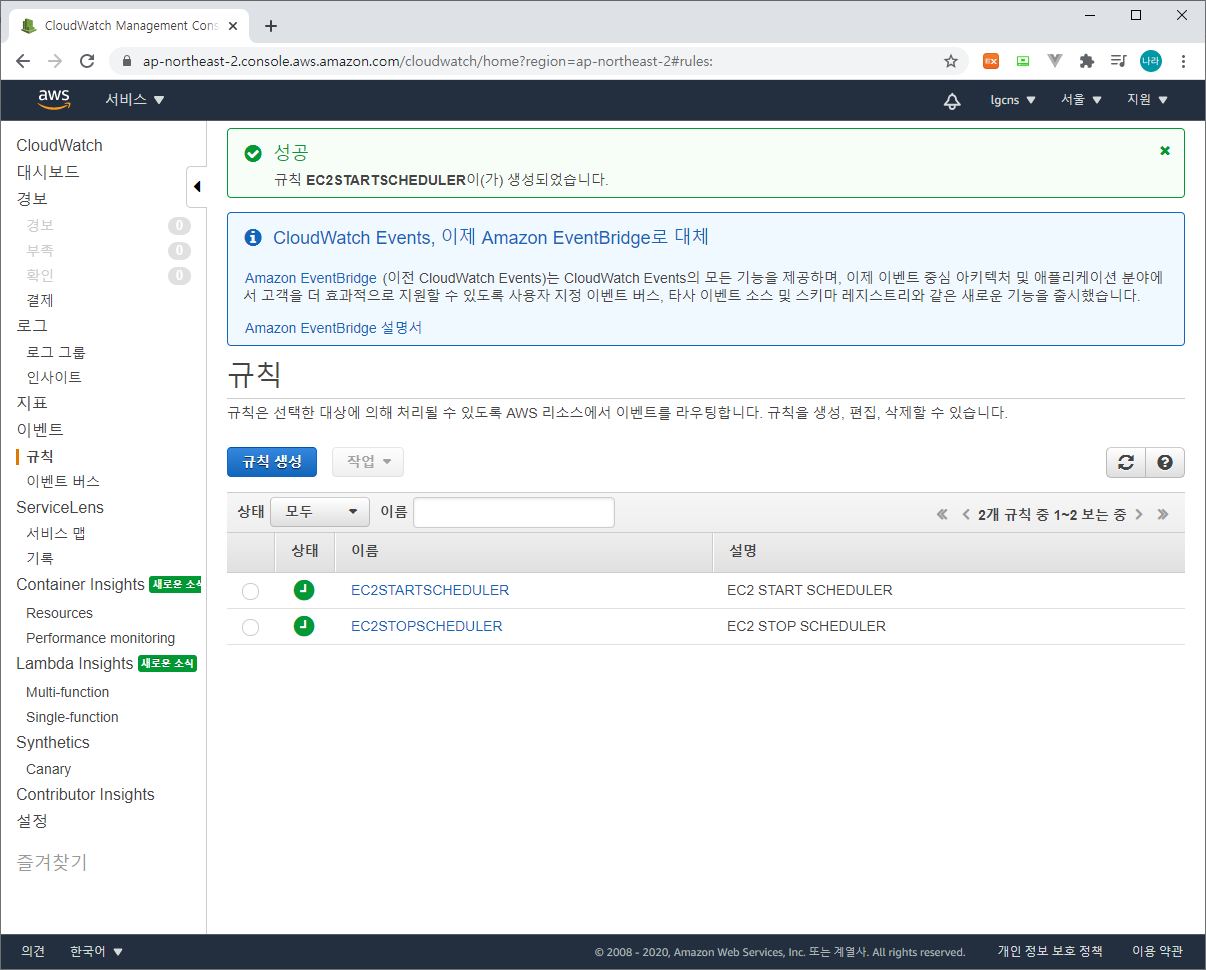Image resolution: width=1206 pixels, height=970 pixels.
Task: Click the 규칙 생성 button
Action: (x=272, y=462)
